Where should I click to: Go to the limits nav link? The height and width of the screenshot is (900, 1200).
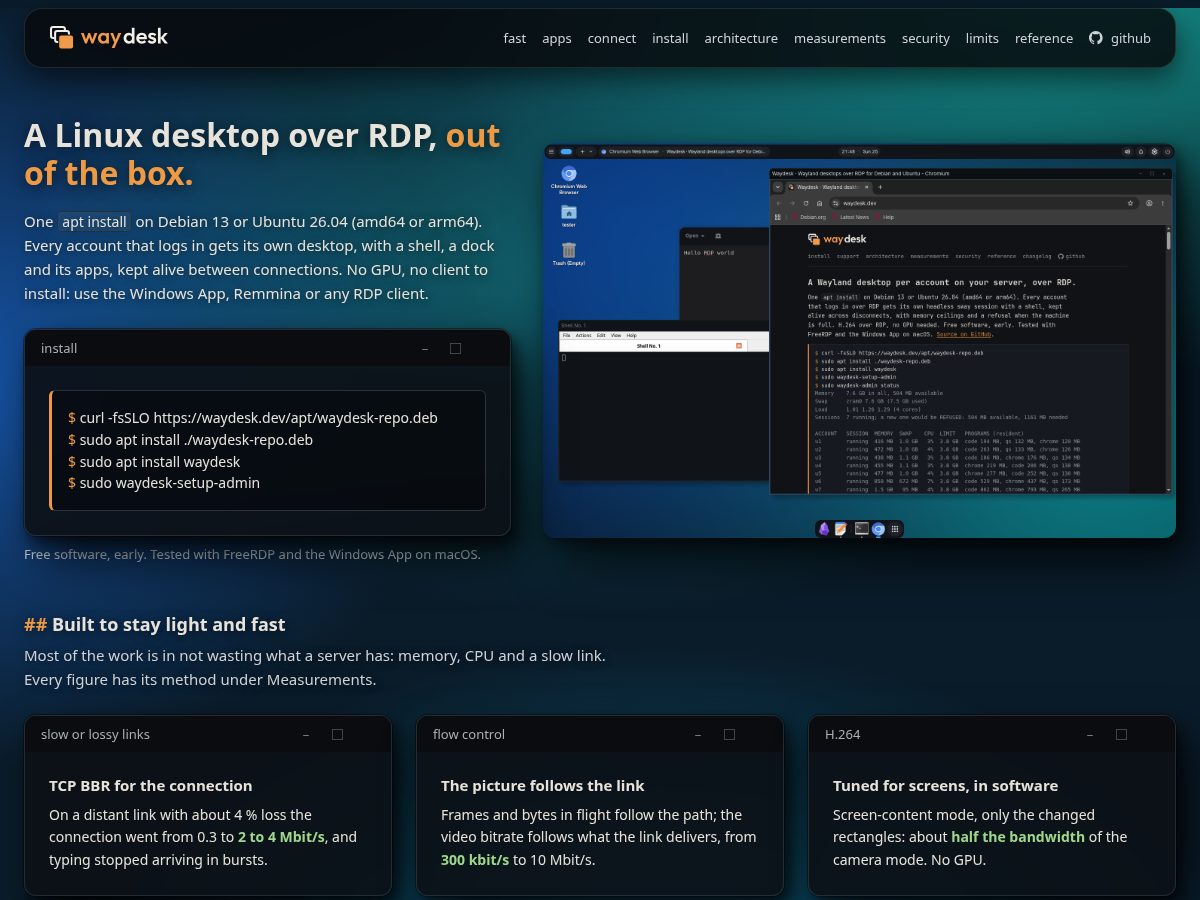click(x=982, y=38)
